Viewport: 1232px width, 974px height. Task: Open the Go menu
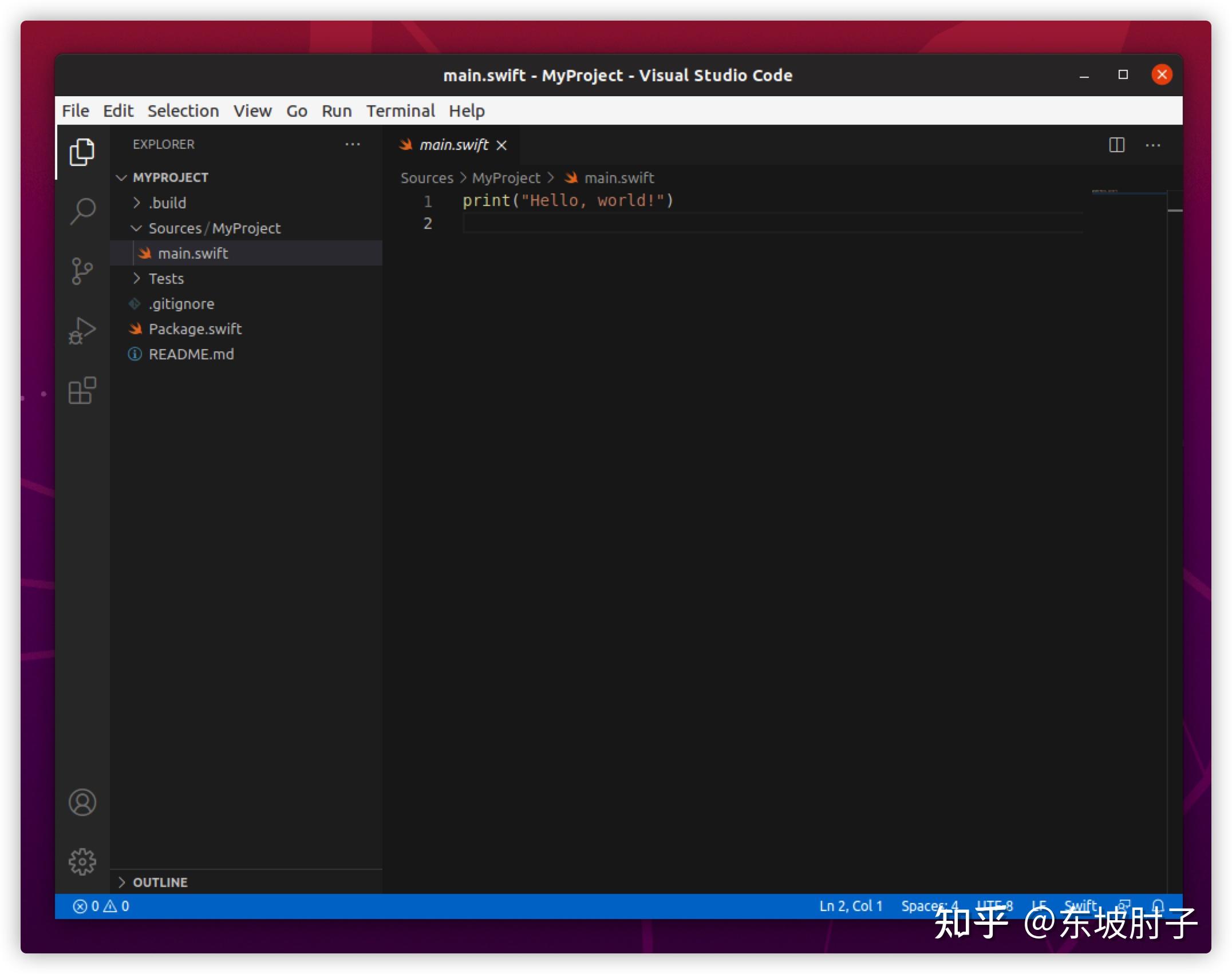click(297, 110)
